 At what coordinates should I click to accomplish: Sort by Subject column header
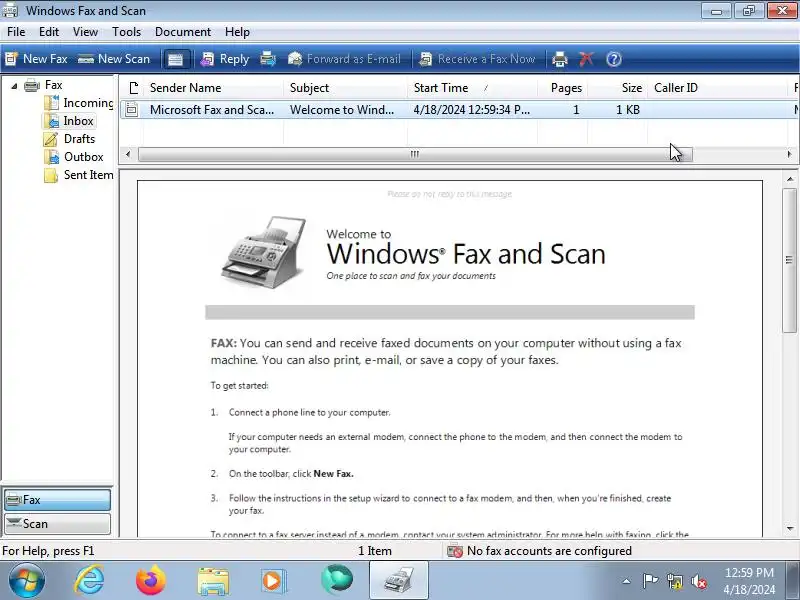[345, 88]
